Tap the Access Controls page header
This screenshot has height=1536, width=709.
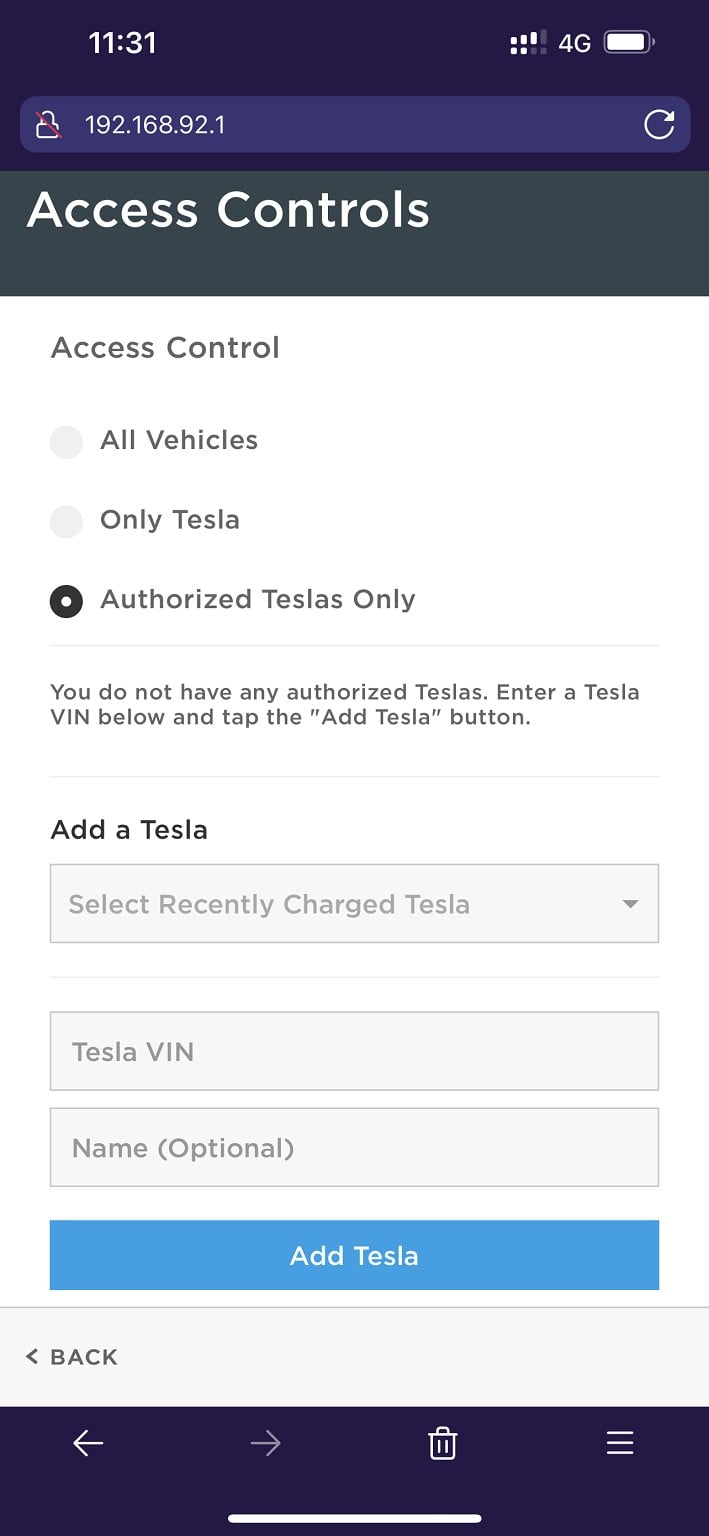[x=229, y=211]
